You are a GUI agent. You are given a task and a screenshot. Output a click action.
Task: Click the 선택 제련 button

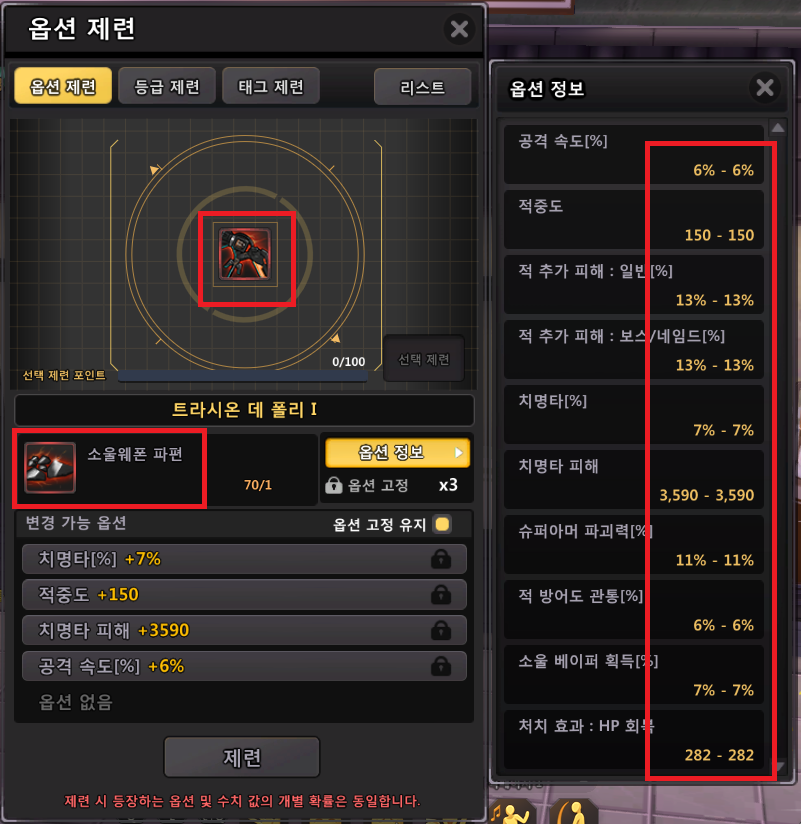[424, 359]
